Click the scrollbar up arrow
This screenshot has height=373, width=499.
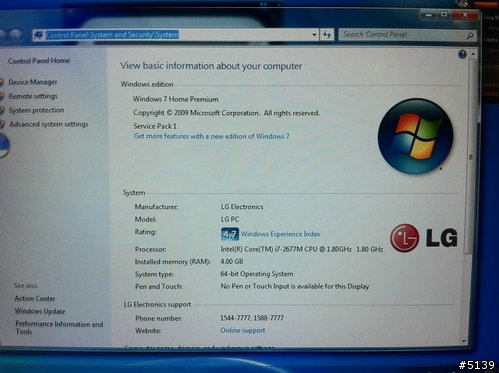(x=473, y=54)
